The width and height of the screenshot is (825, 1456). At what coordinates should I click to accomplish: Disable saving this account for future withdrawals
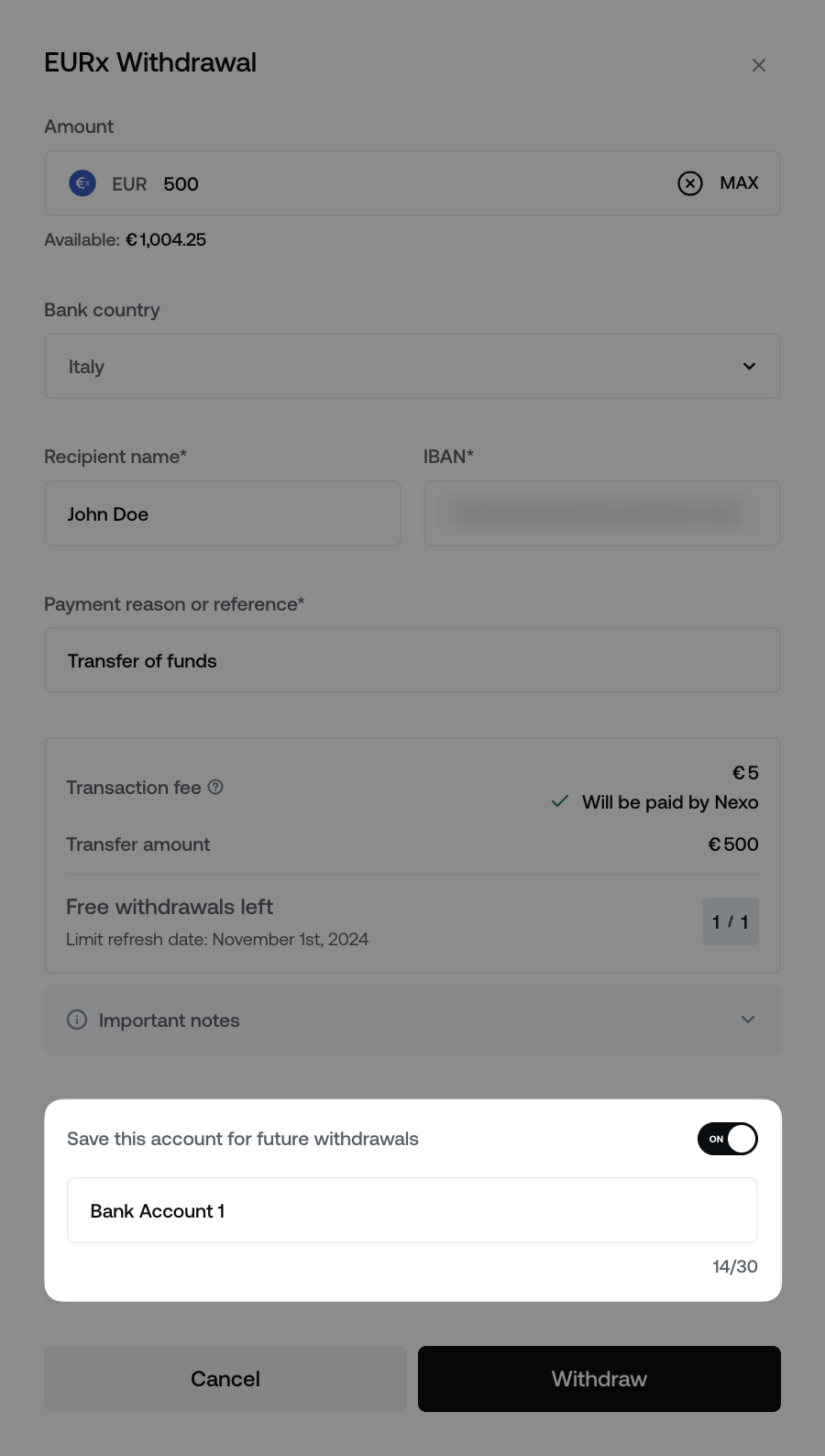727,1139
